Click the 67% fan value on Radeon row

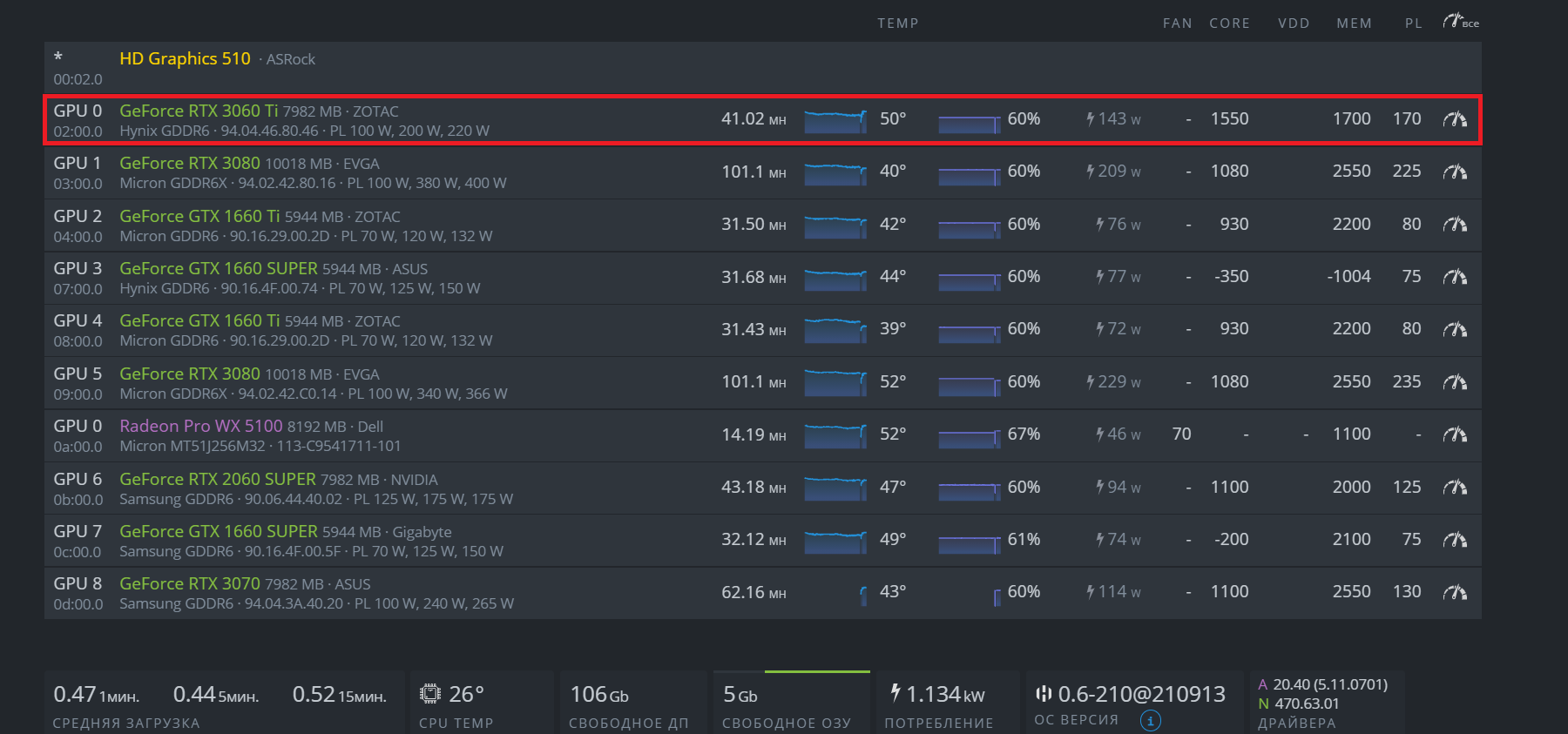coord(1024,434)
